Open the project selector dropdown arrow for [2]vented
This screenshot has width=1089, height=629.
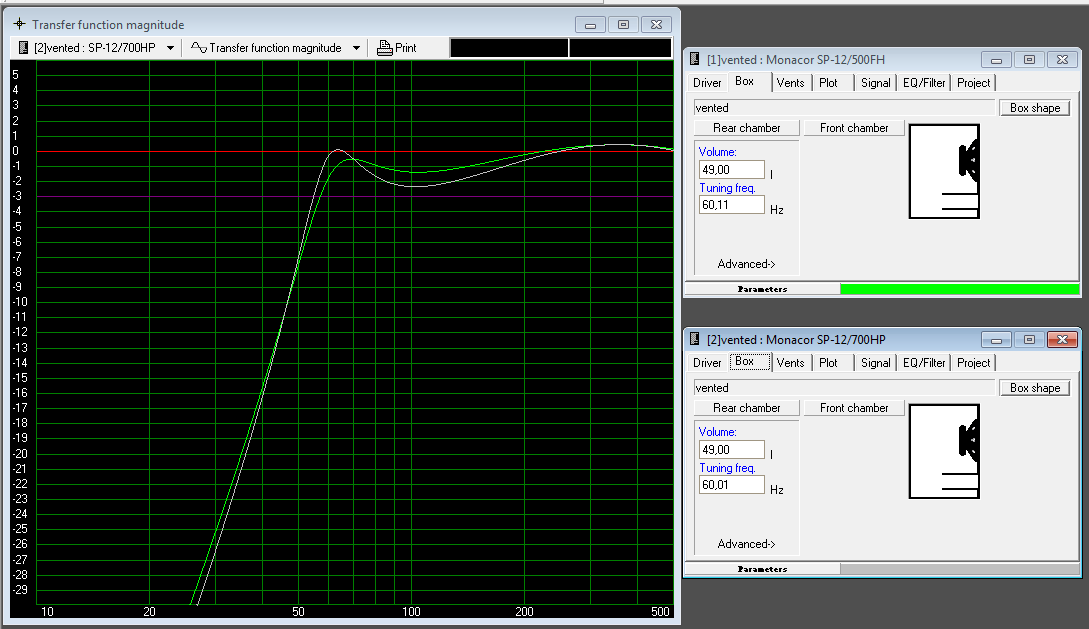tap(170, 48)
